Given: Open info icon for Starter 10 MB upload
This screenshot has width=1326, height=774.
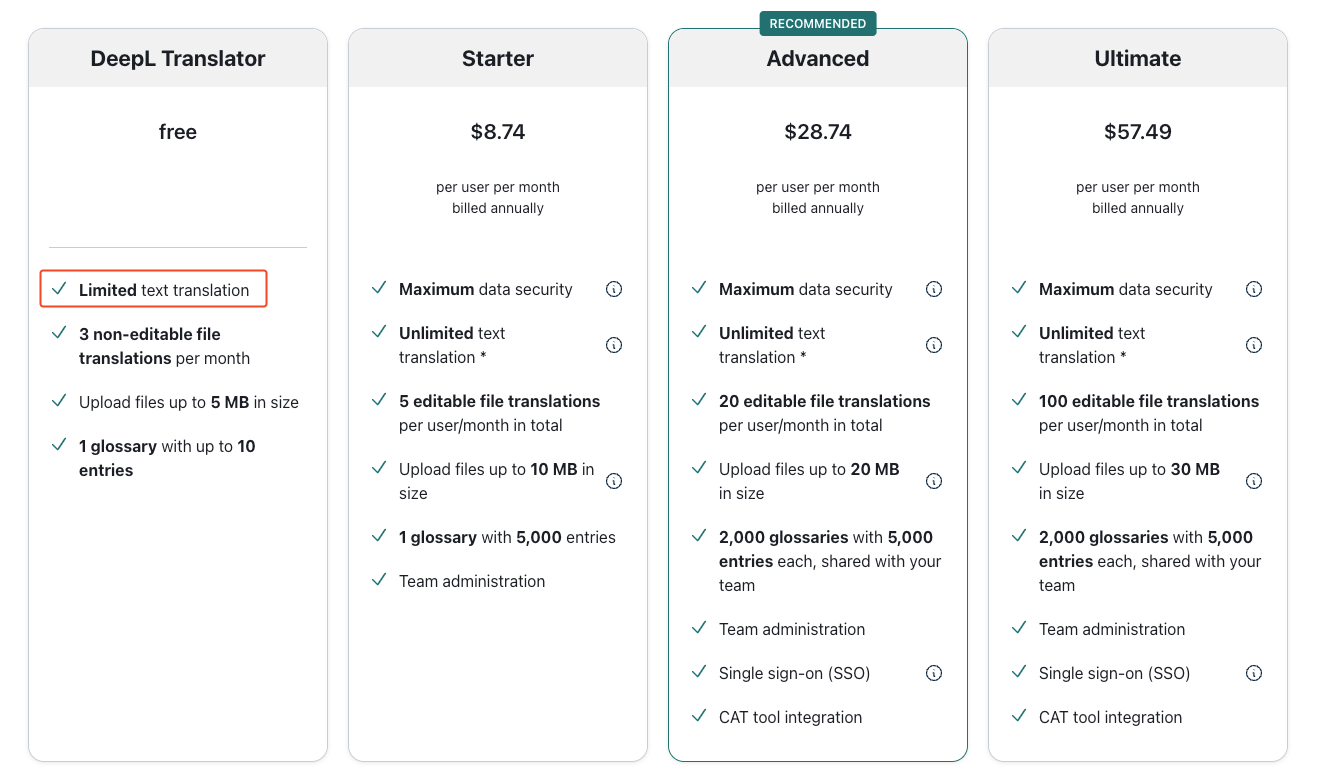Looking at the screenshot, I should point(614,481).
